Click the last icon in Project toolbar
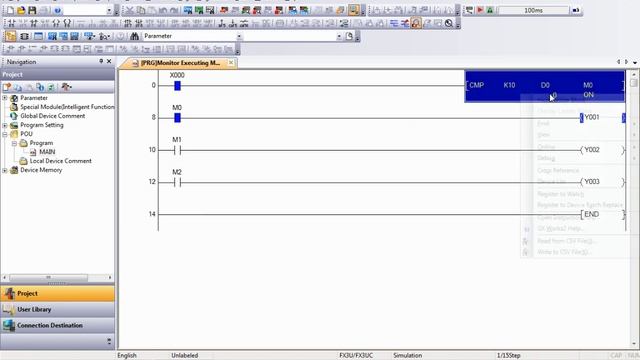 coord(66,87)
